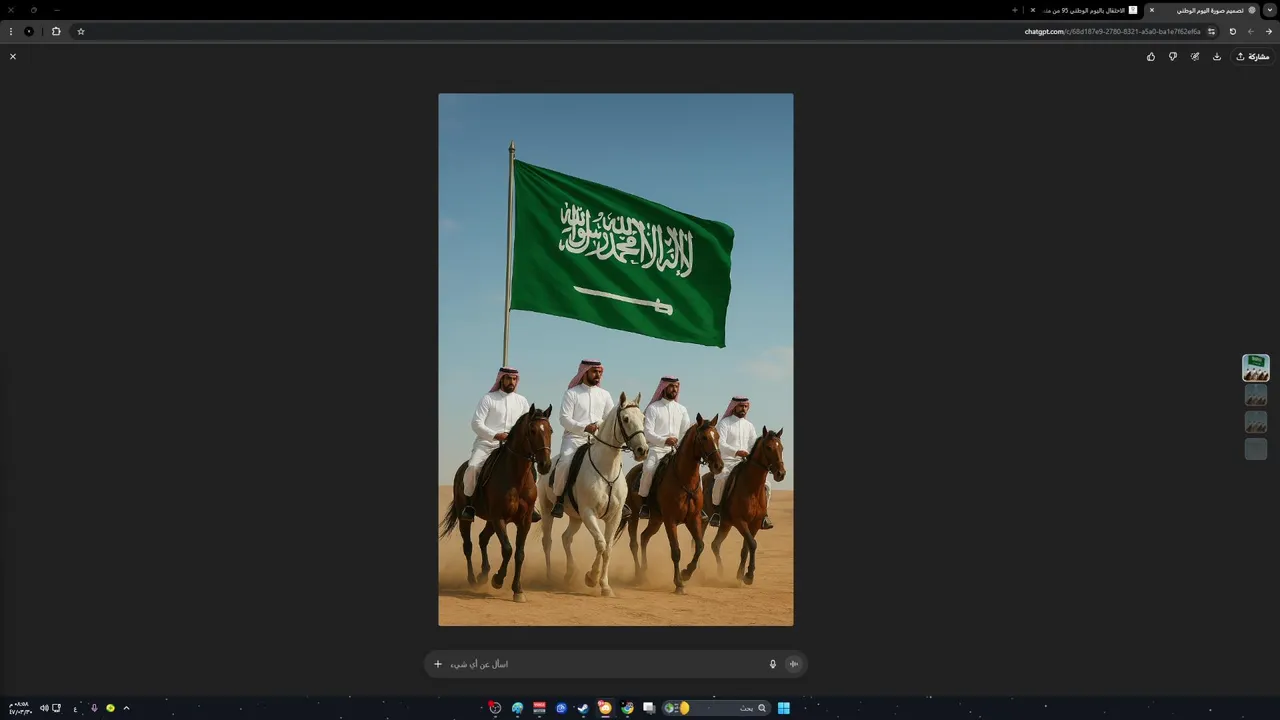Open the browser three-dot menu
Viewport: 1280px width, 720px height.
tap(11, 31)
